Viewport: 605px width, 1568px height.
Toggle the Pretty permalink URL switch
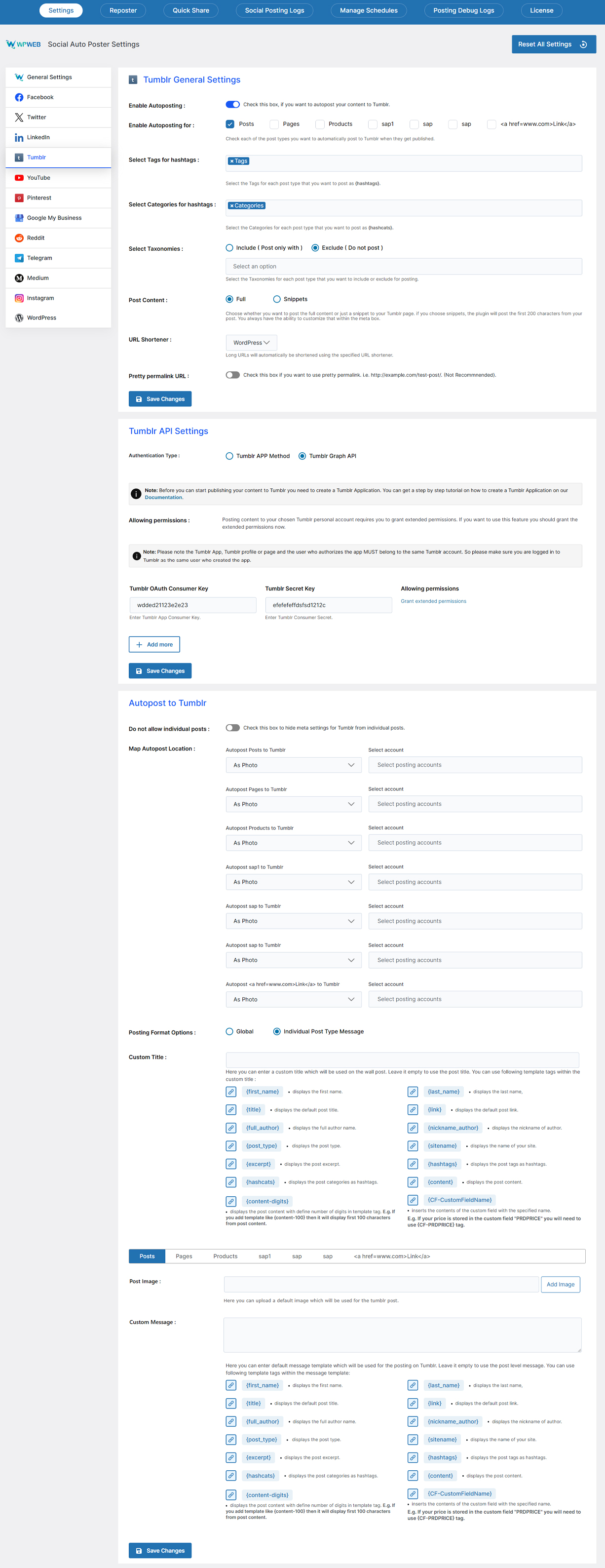click(x=232, y=375)
